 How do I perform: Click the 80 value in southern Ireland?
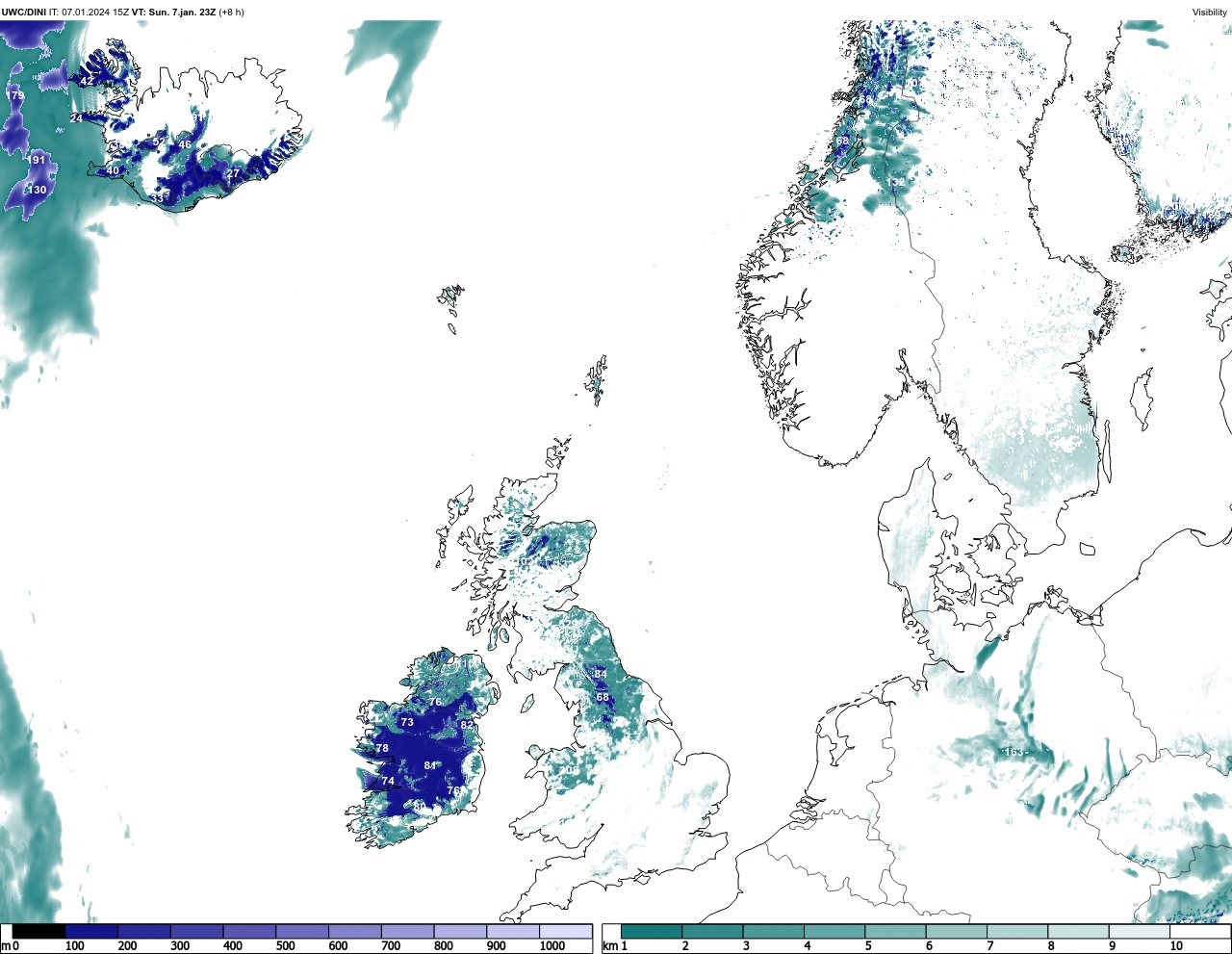coord(419,806)
